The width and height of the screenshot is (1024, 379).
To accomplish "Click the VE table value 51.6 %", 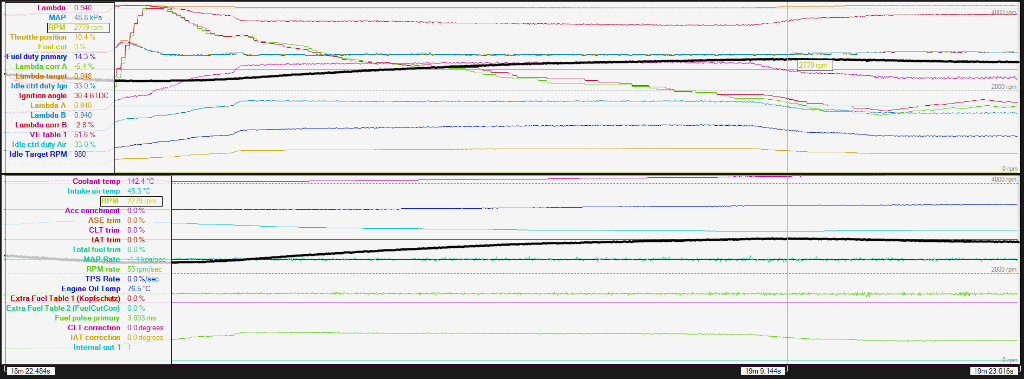I will 85,135.
